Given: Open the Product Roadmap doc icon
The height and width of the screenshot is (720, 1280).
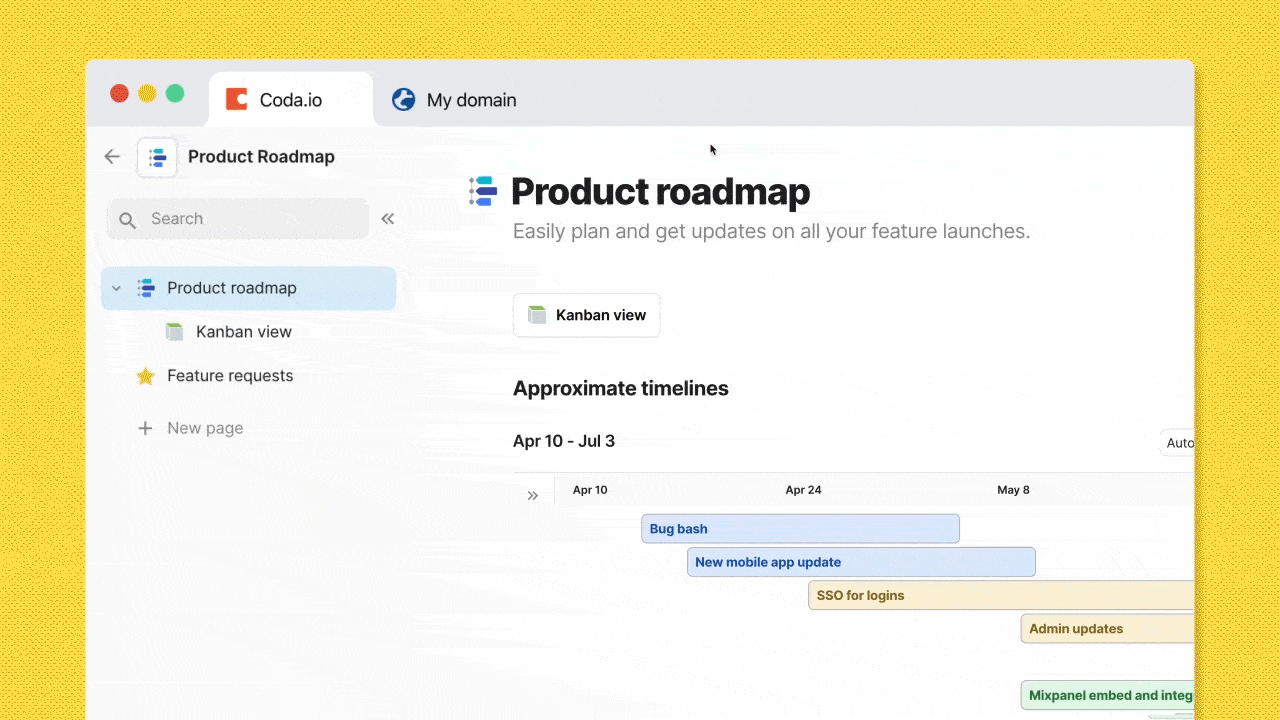Looking at the screenshot, I should pos(157,157).
